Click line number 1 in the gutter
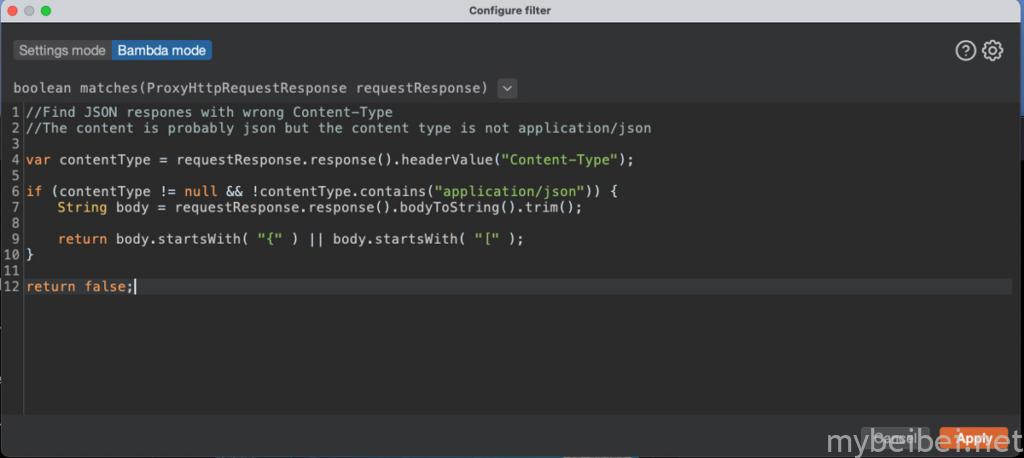The width and height of the screenshot is (1024, 458). tap(16, 112)
